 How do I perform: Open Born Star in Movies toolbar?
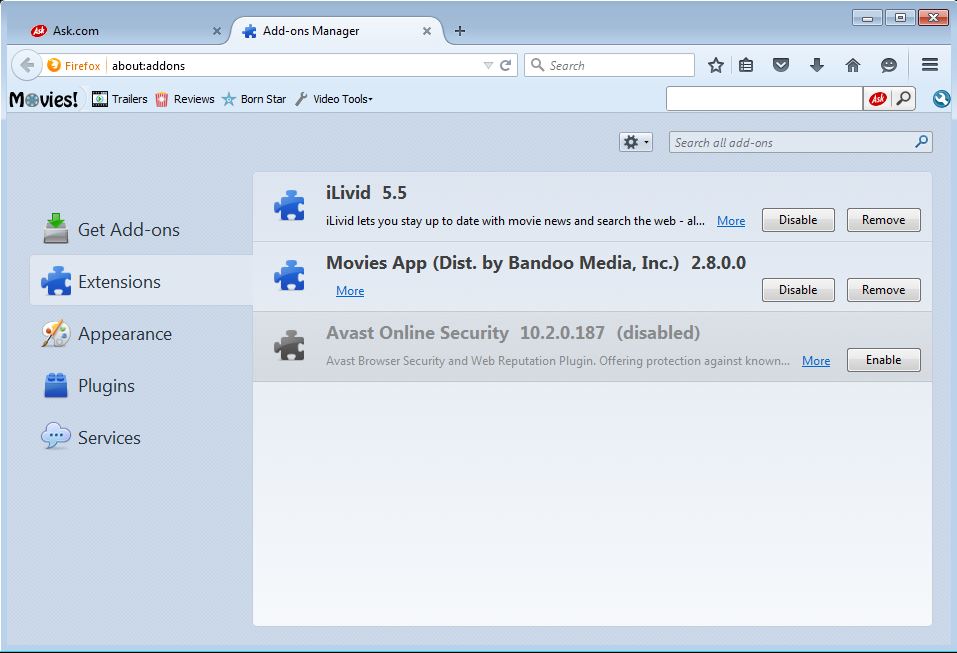point(254,99)
